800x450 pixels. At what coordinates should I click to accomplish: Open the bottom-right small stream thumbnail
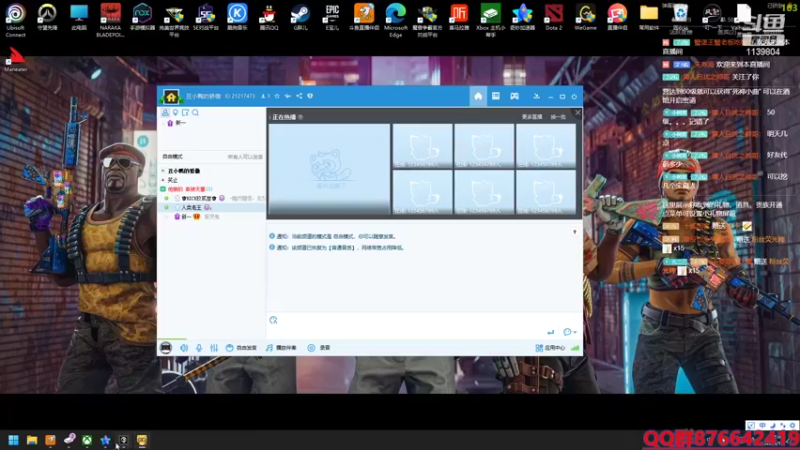tap(546, 192)
